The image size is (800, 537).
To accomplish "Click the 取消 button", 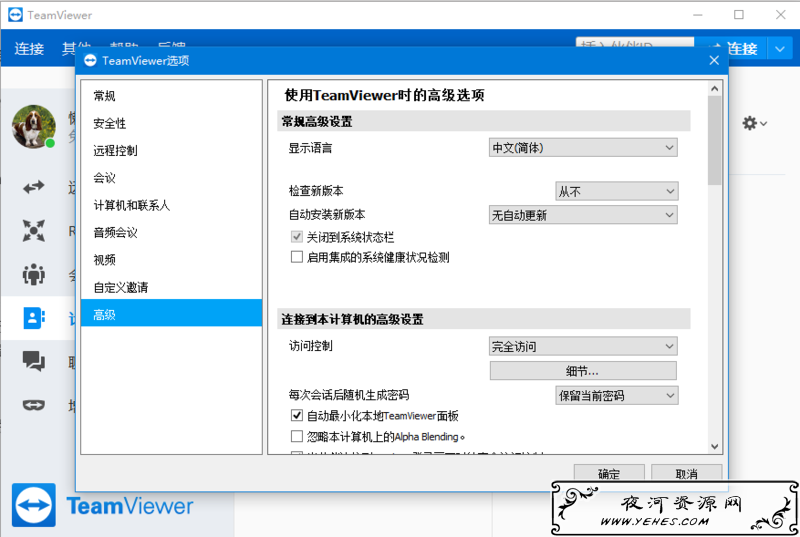I will (x=686, y=473).
